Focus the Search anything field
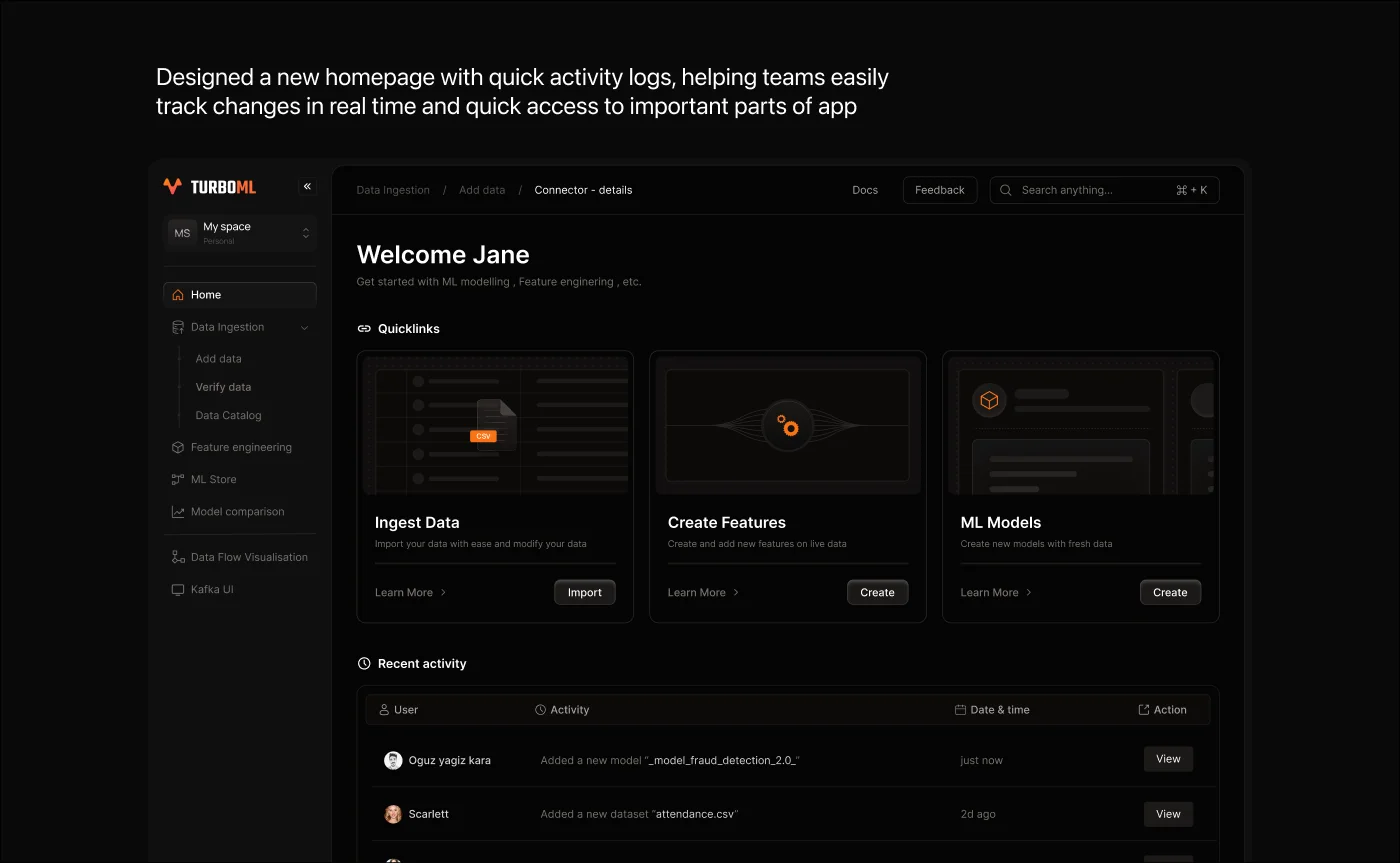This screenshot has height=863, width=1400. (x=1105, y=190)
